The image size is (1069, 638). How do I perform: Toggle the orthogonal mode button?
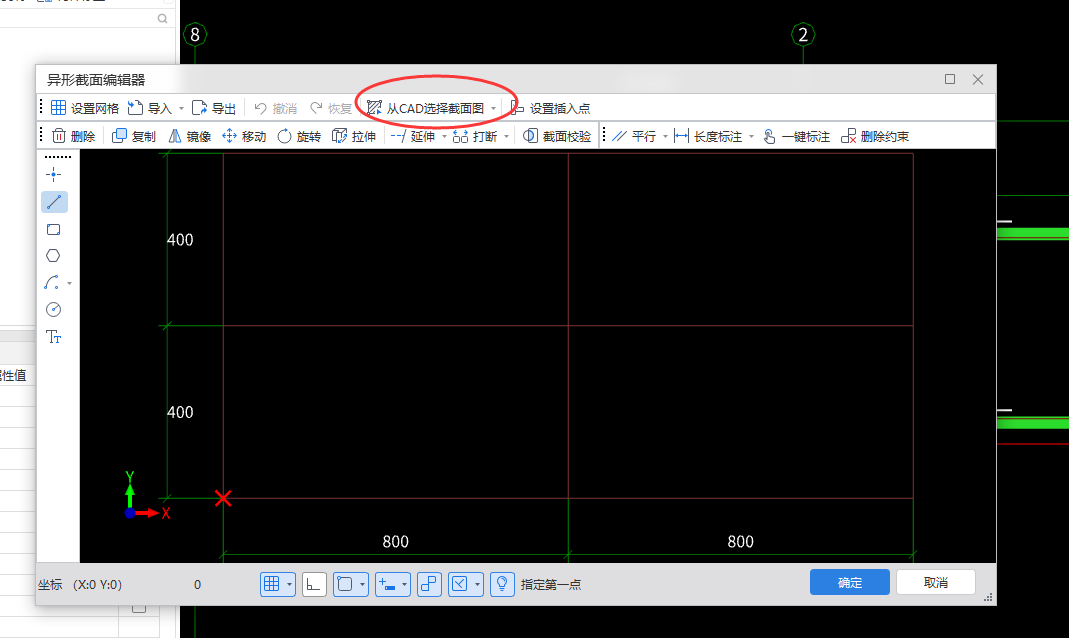point(314,584)
